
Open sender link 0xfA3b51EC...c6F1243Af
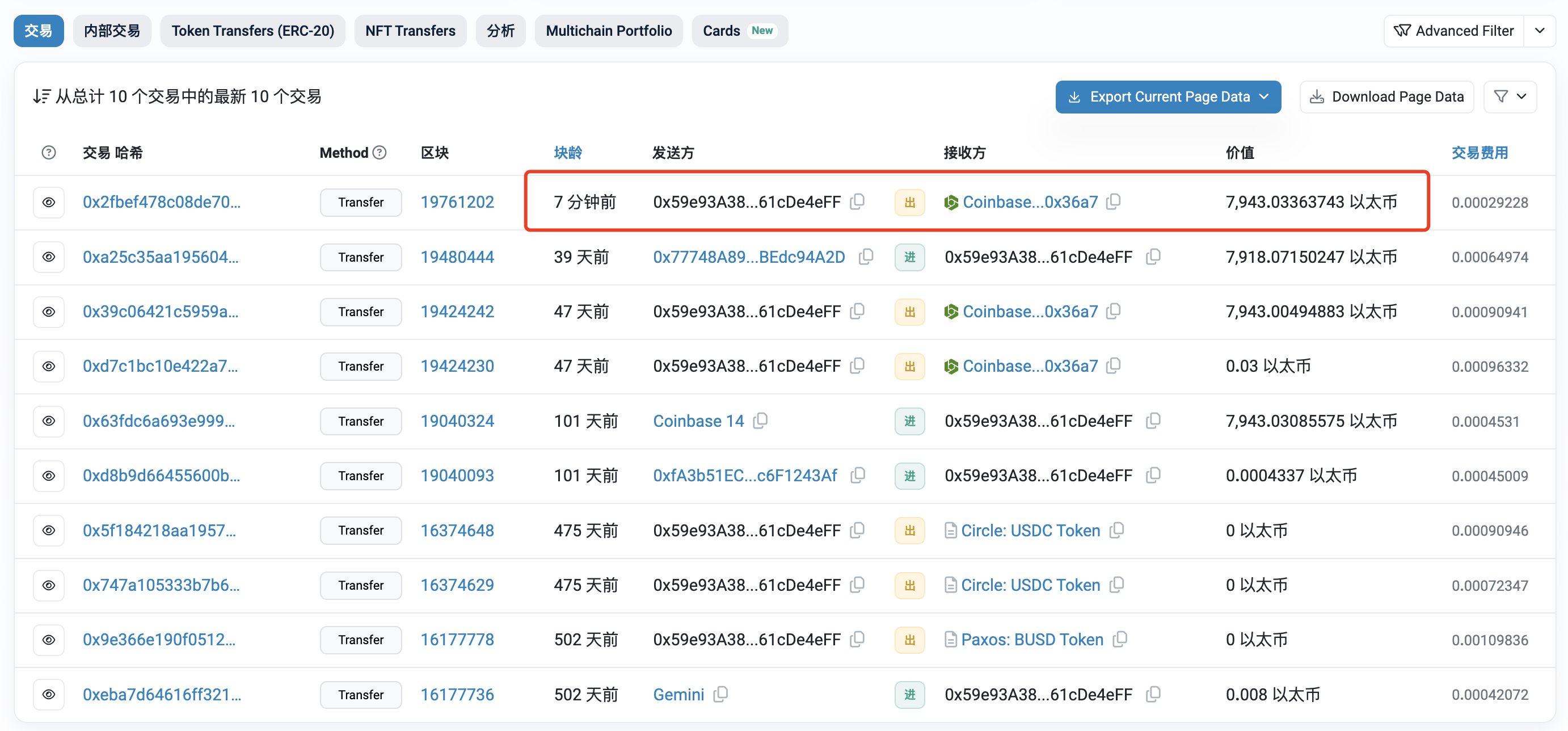745,475
